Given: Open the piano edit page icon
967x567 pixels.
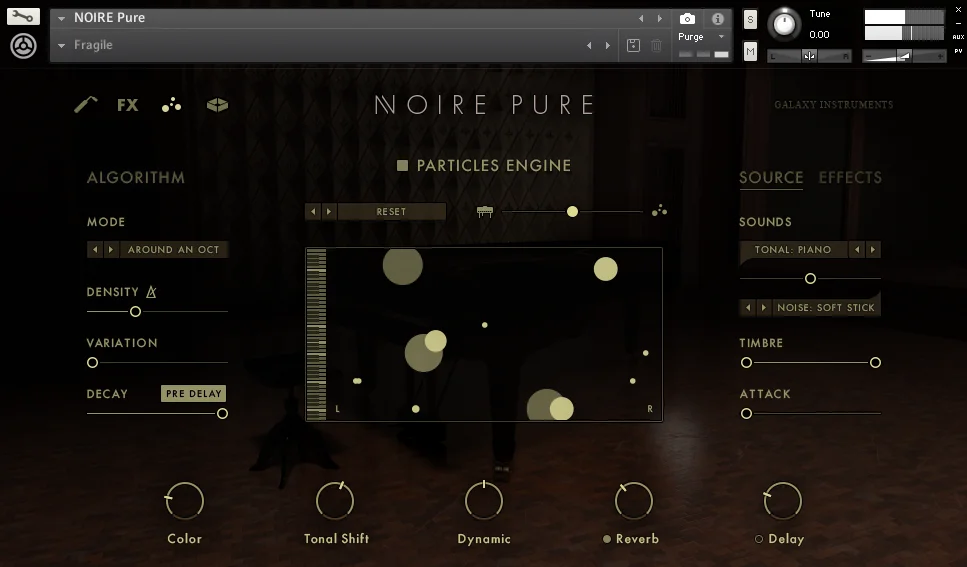Looking at the screenshot, I should (x=86, y=105).
